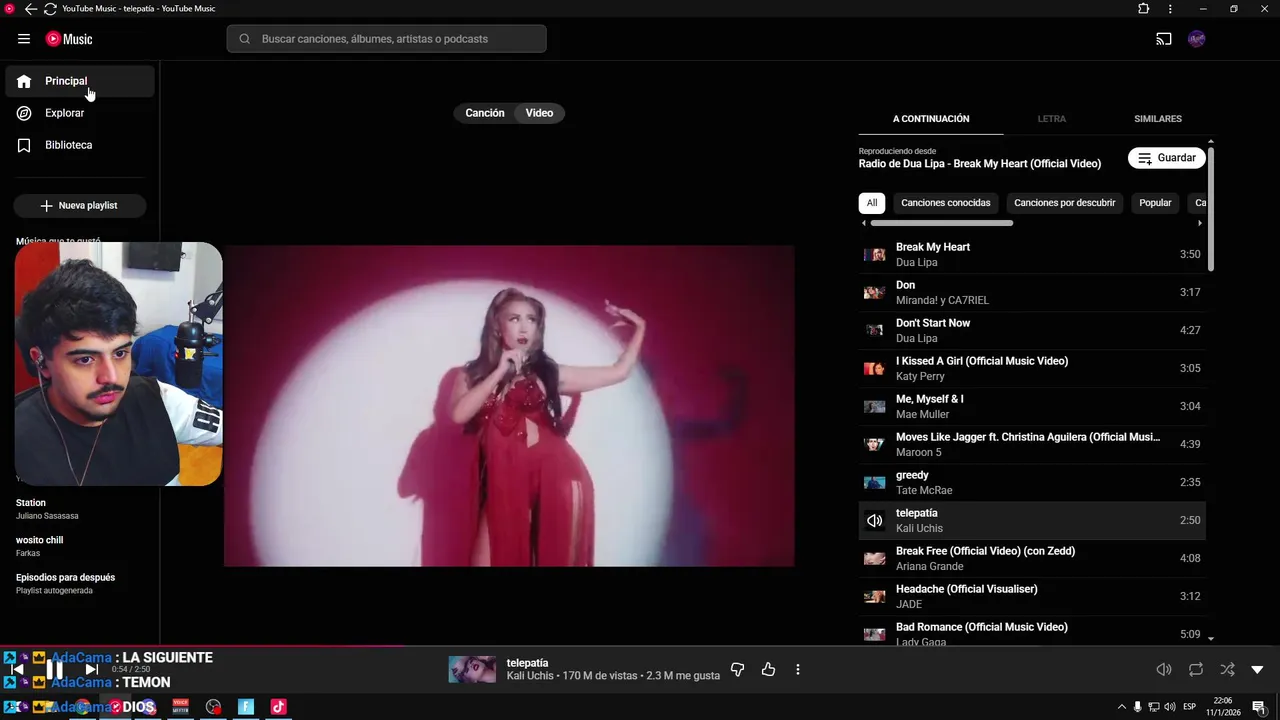Image resolution: width=1280 pixels, height=720 pixels.
Task: Seek on the song progress bar
Action: point(640,647)
